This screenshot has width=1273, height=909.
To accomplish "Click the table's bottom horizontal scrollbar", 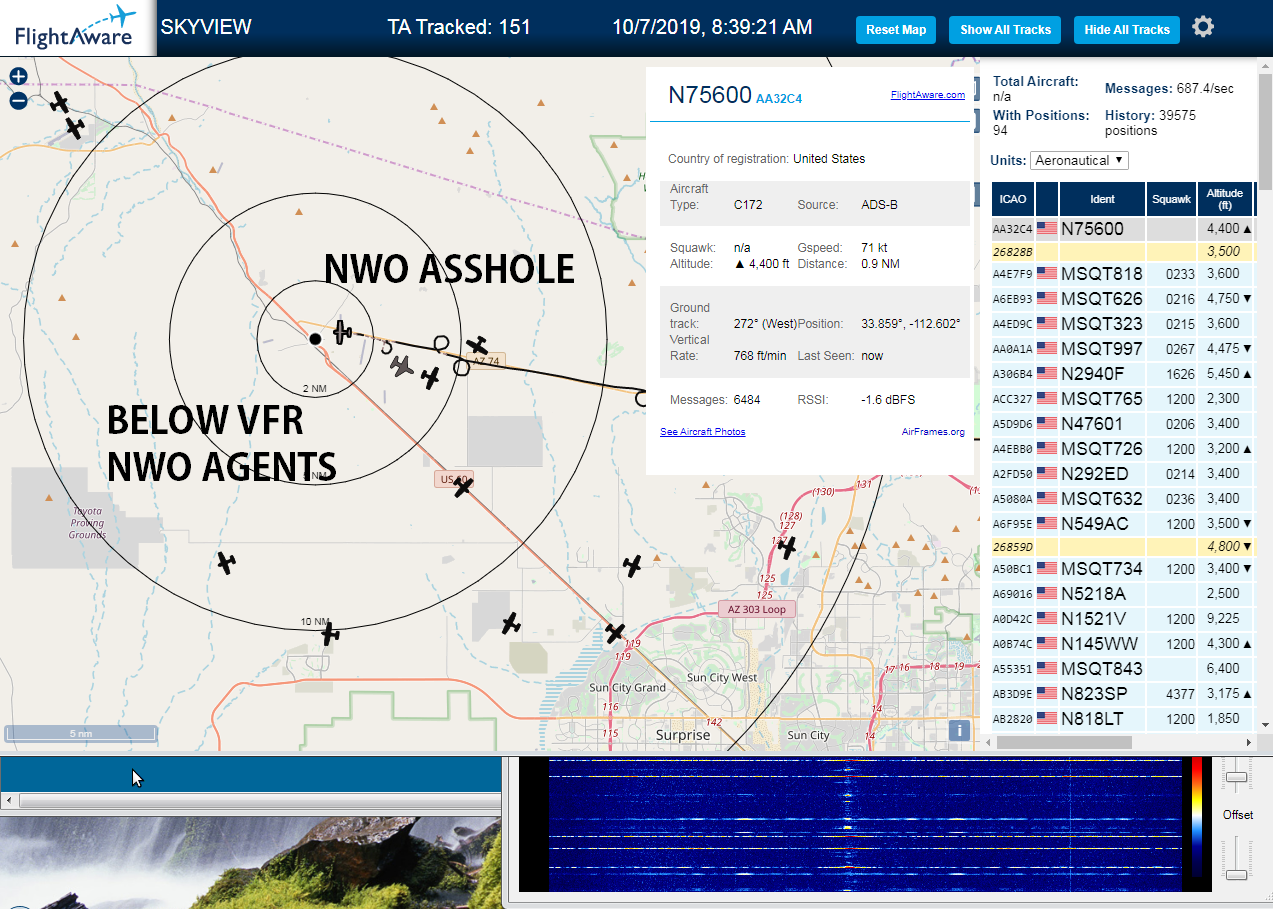I will coord(1064,743).
